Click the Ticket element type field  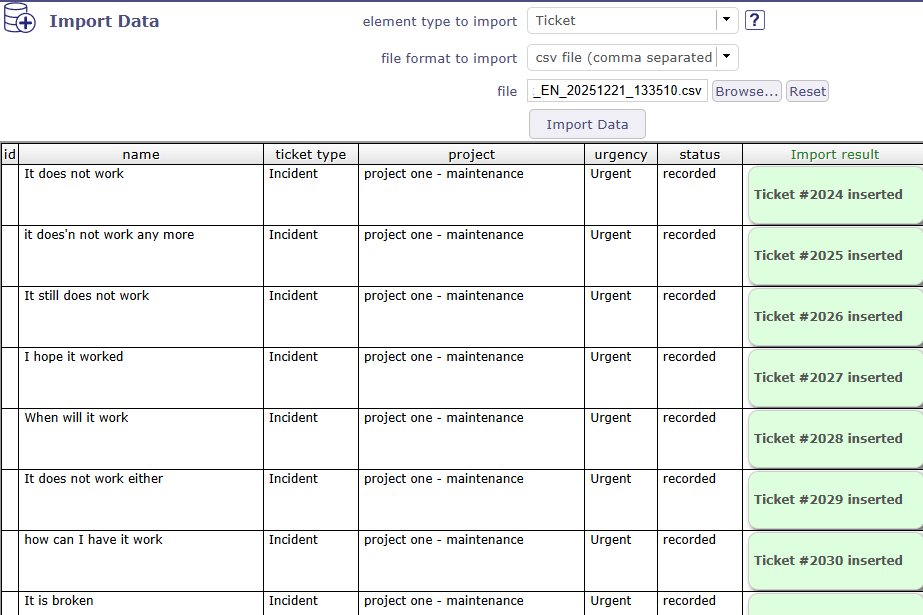(621, 20)
